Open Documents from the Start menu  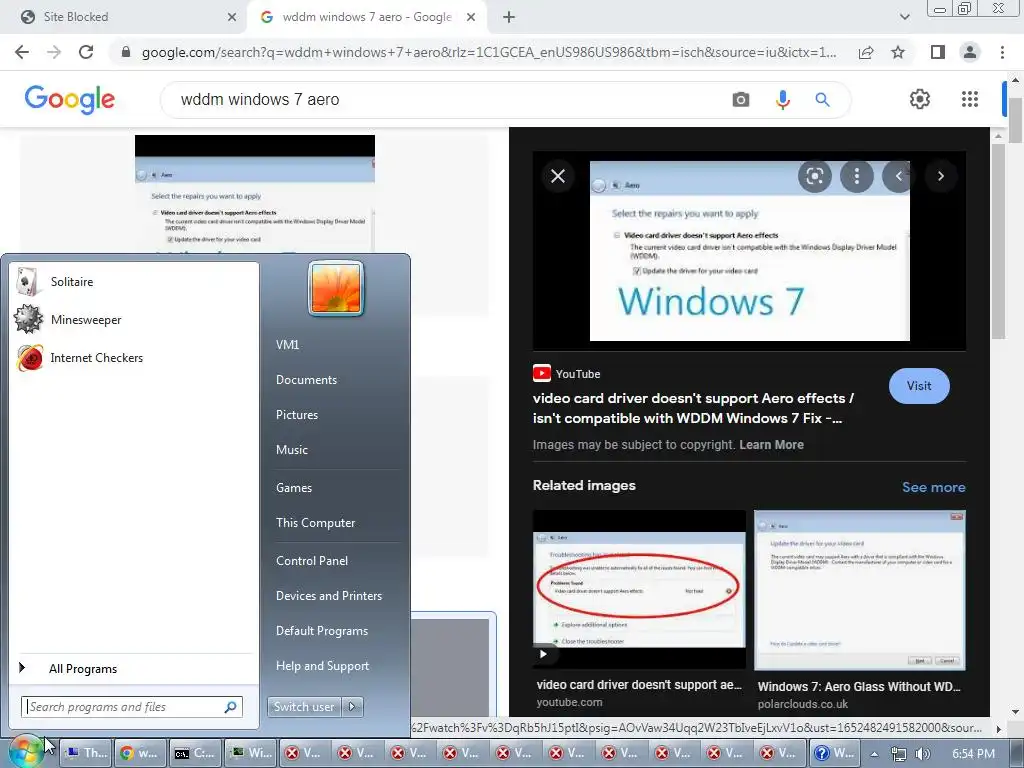[x=306, y=379]
